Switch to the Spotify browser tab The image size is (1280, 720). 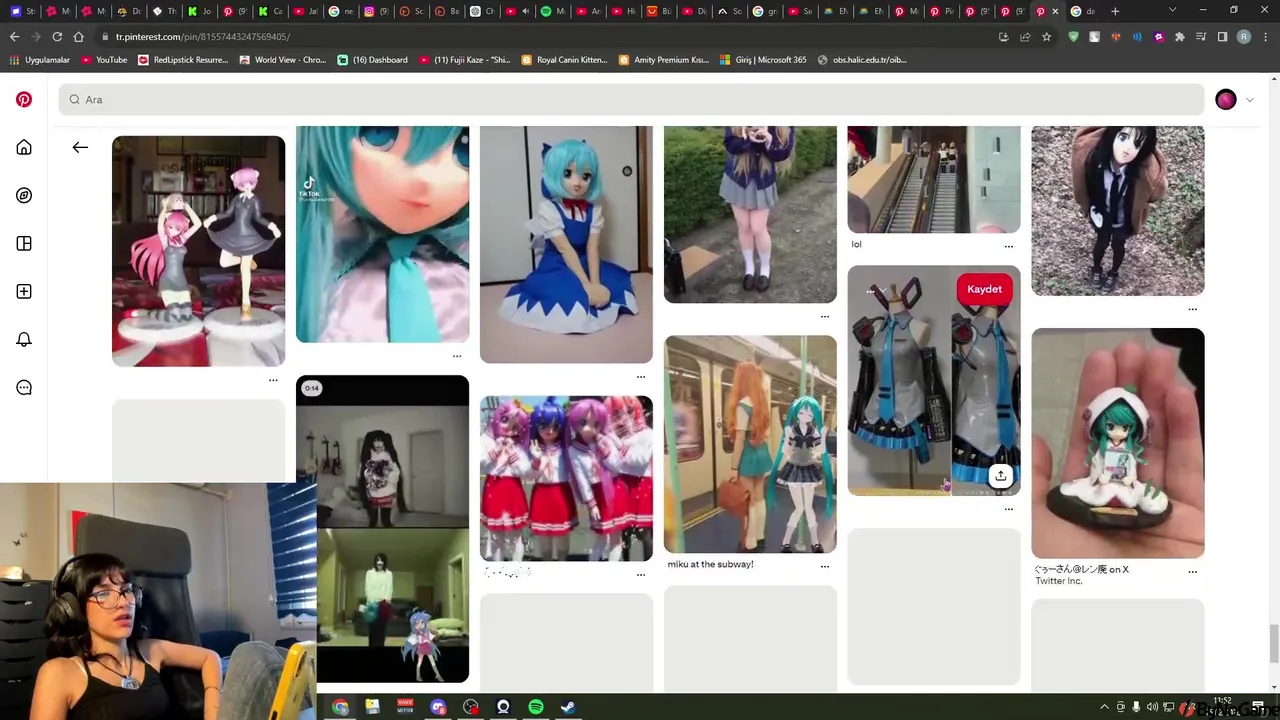coord(551,11)
